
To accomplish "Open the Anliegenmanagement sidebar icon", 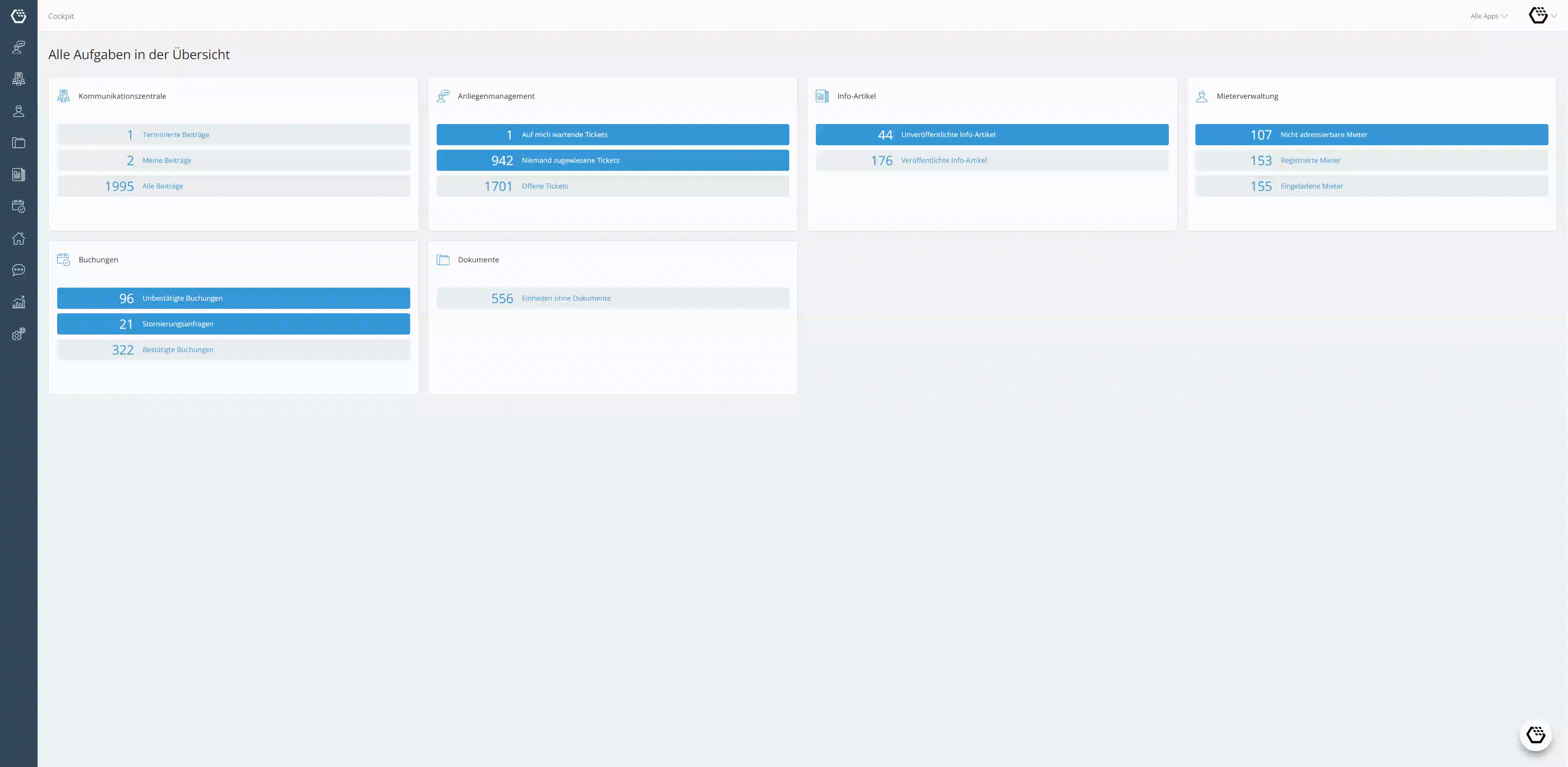I will pyautogui.click(x=18, y=47).
